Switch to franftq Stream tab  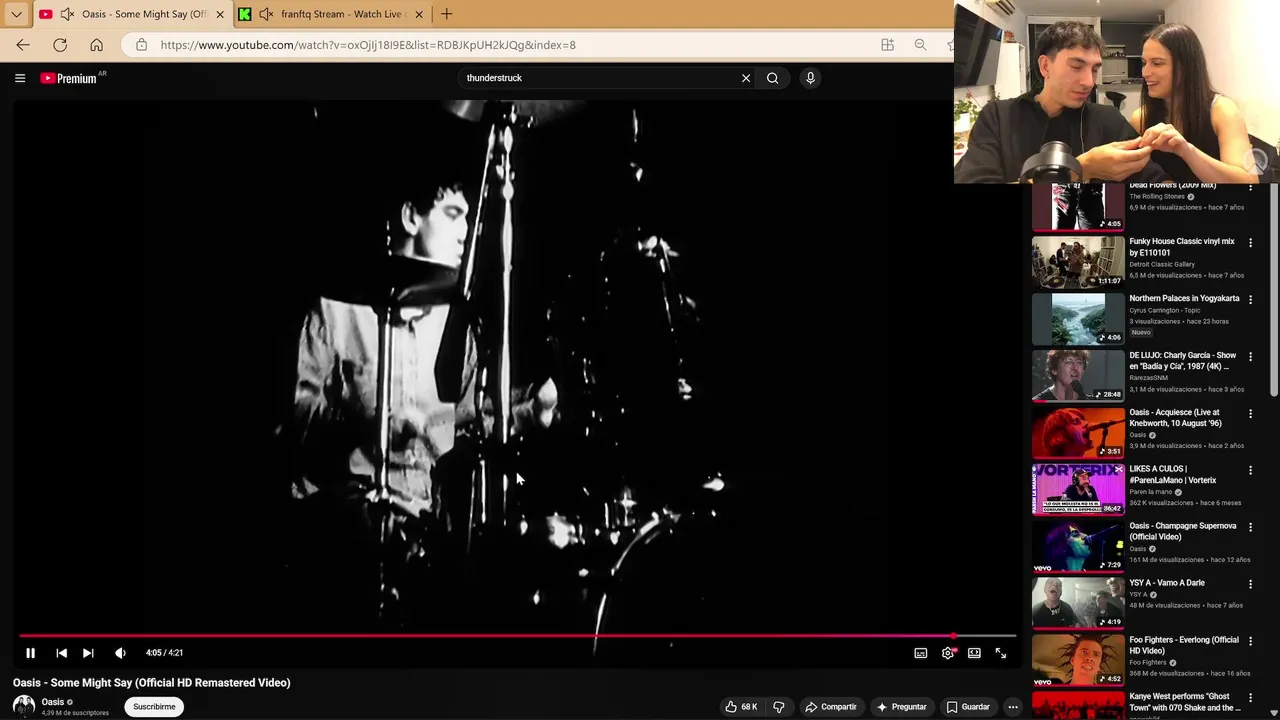tap(332, 14)
